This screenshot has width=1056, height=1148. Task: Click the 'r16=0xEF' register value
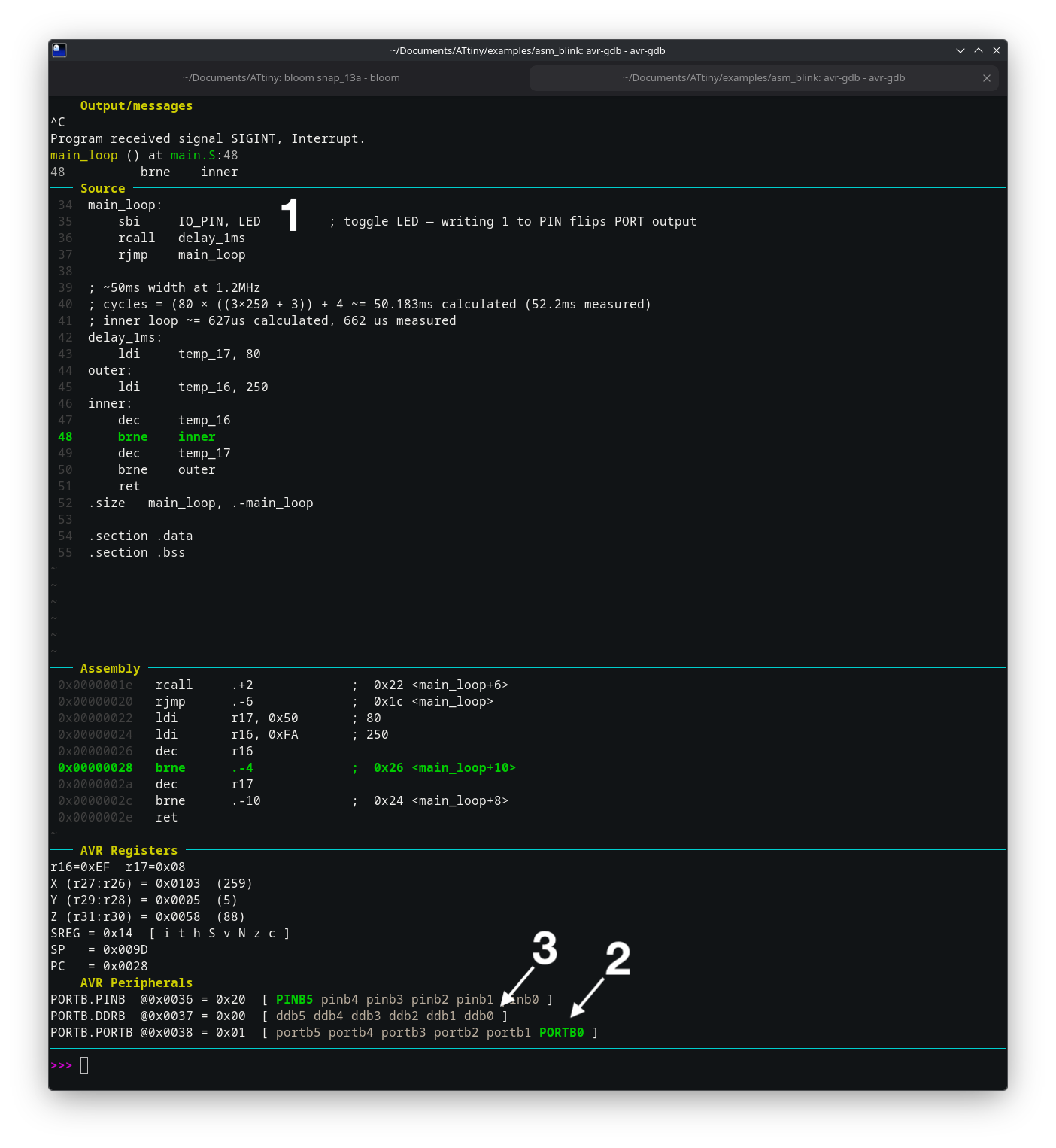80,867
